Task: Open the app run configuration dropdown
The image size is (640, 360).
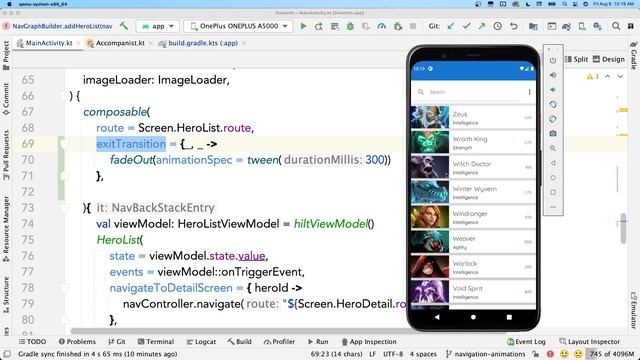Action: [x=157, y=26]
